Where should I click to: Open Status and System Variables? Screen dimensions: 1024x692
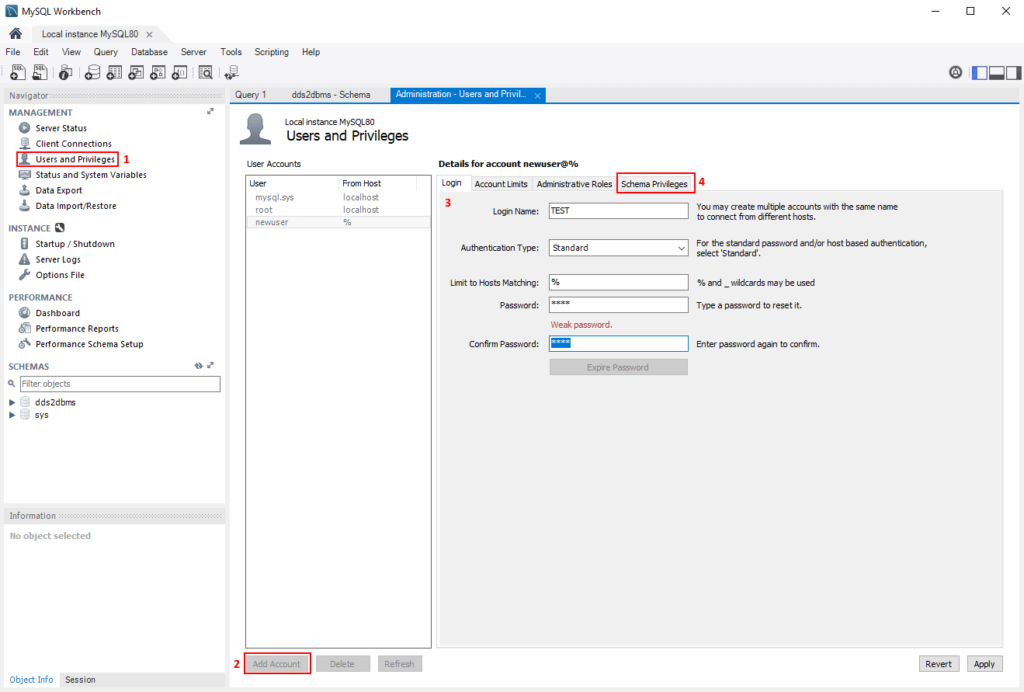coord(91,175)
